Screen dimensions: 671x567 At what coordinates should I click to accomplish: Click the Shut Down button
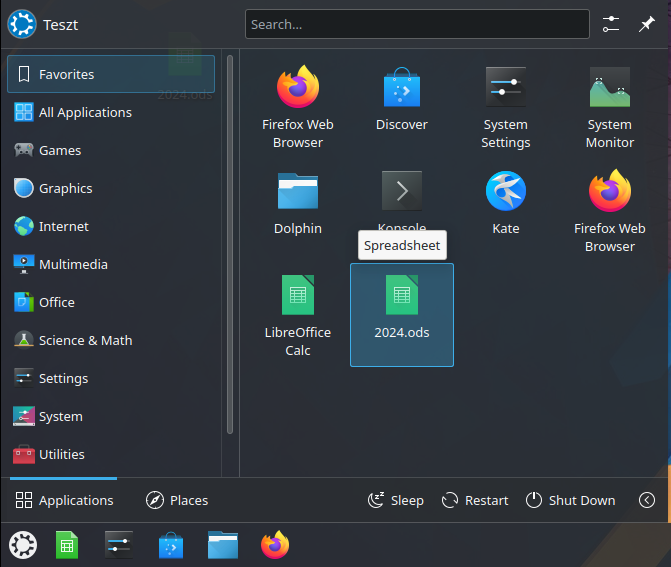point(571,500)
